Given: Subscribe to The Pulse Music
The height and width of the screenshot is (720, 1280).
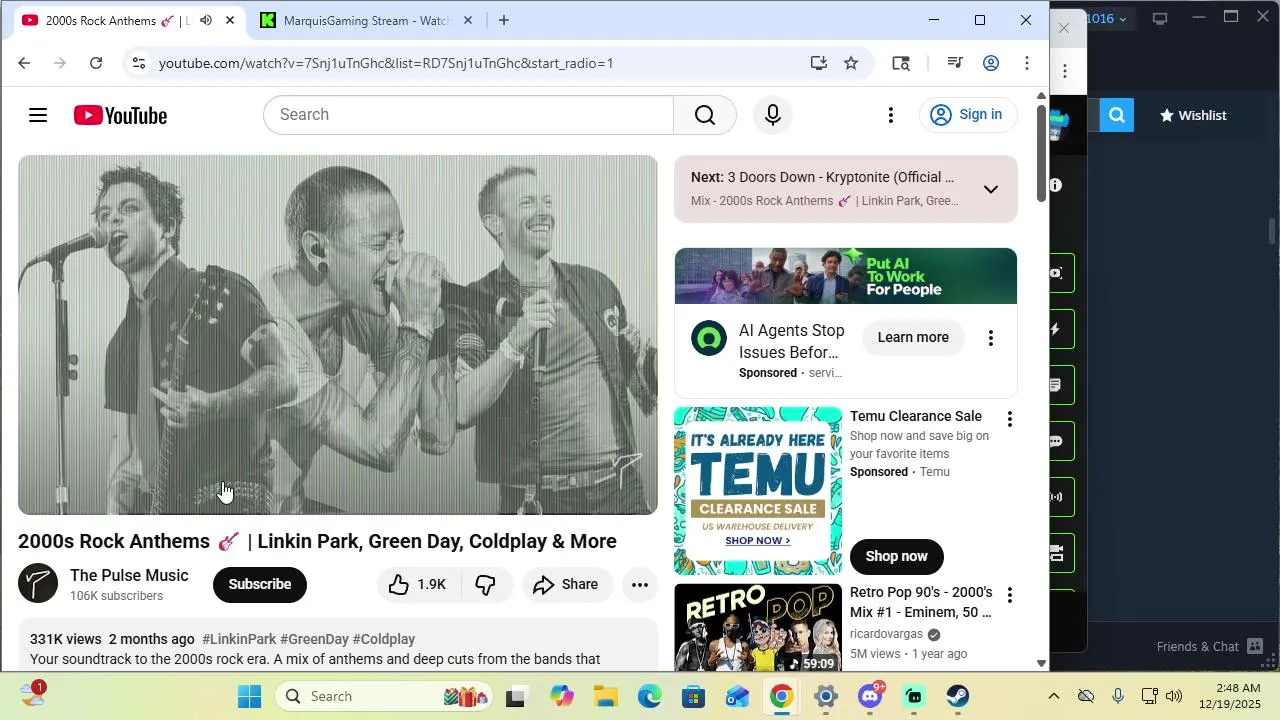Looking at the screenshot, I should (x=260, y=585).
